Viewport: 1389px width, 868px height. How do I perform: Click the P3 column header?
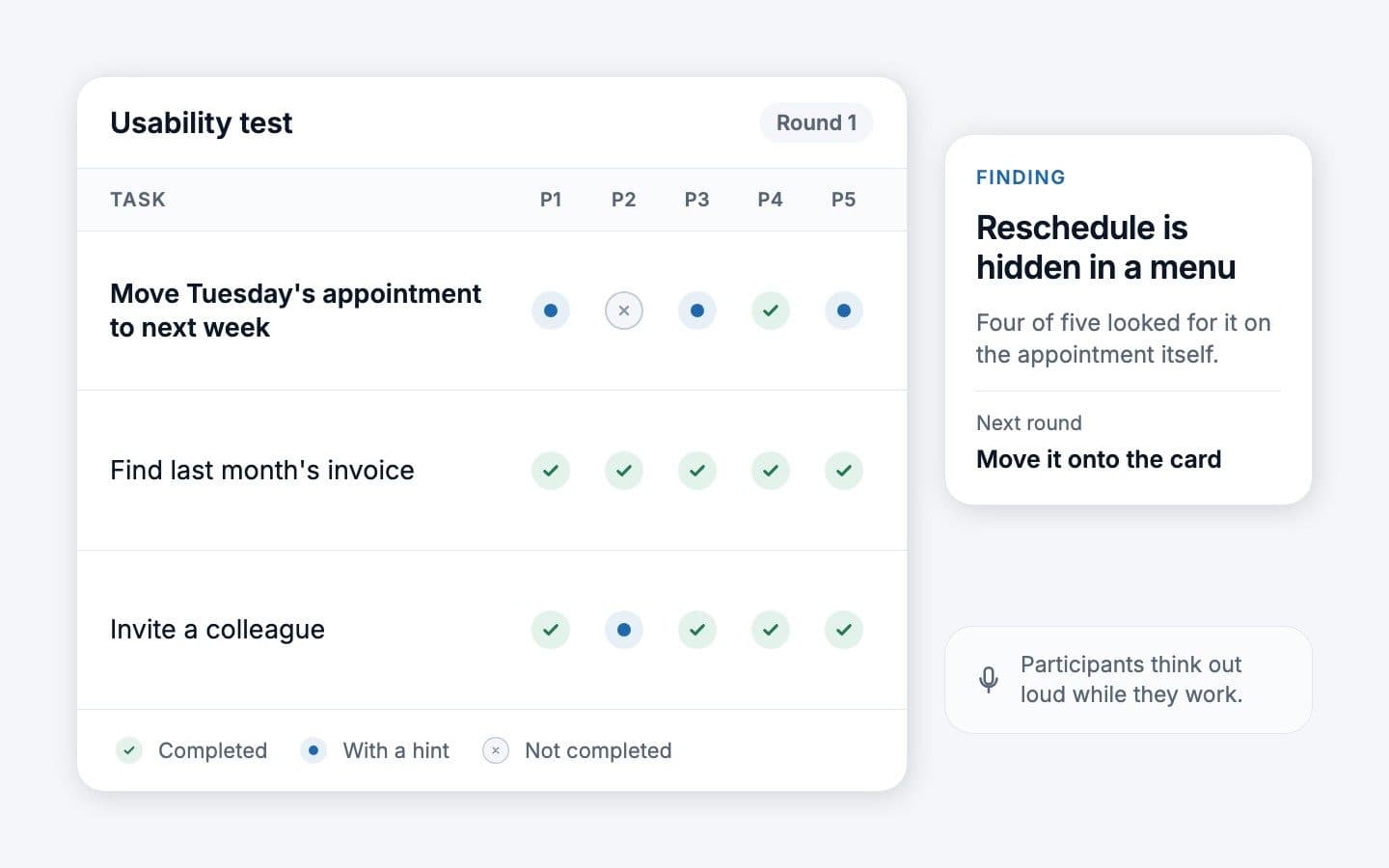[697, 200]
